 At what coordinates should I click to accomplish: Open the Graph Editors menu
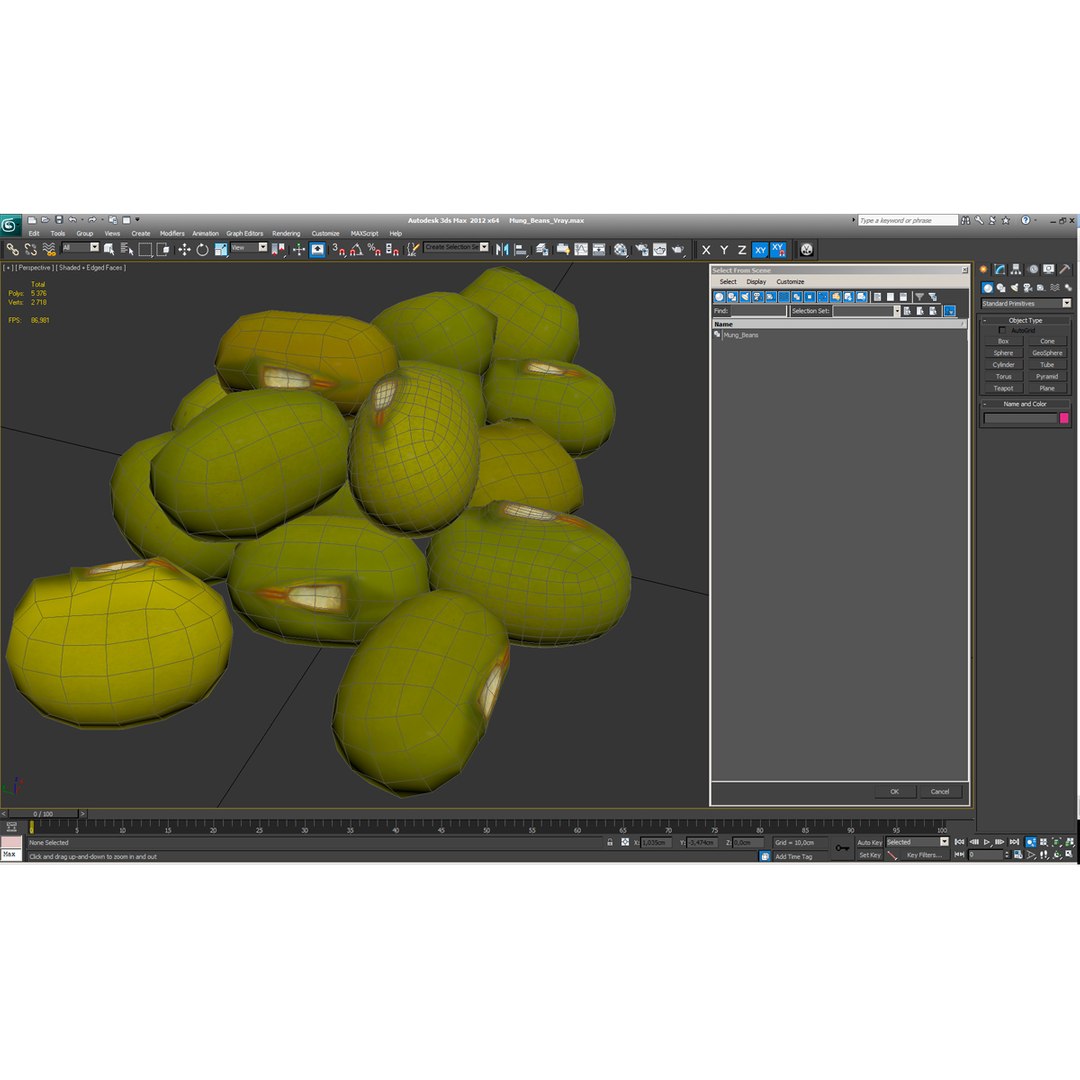point(245,233)
